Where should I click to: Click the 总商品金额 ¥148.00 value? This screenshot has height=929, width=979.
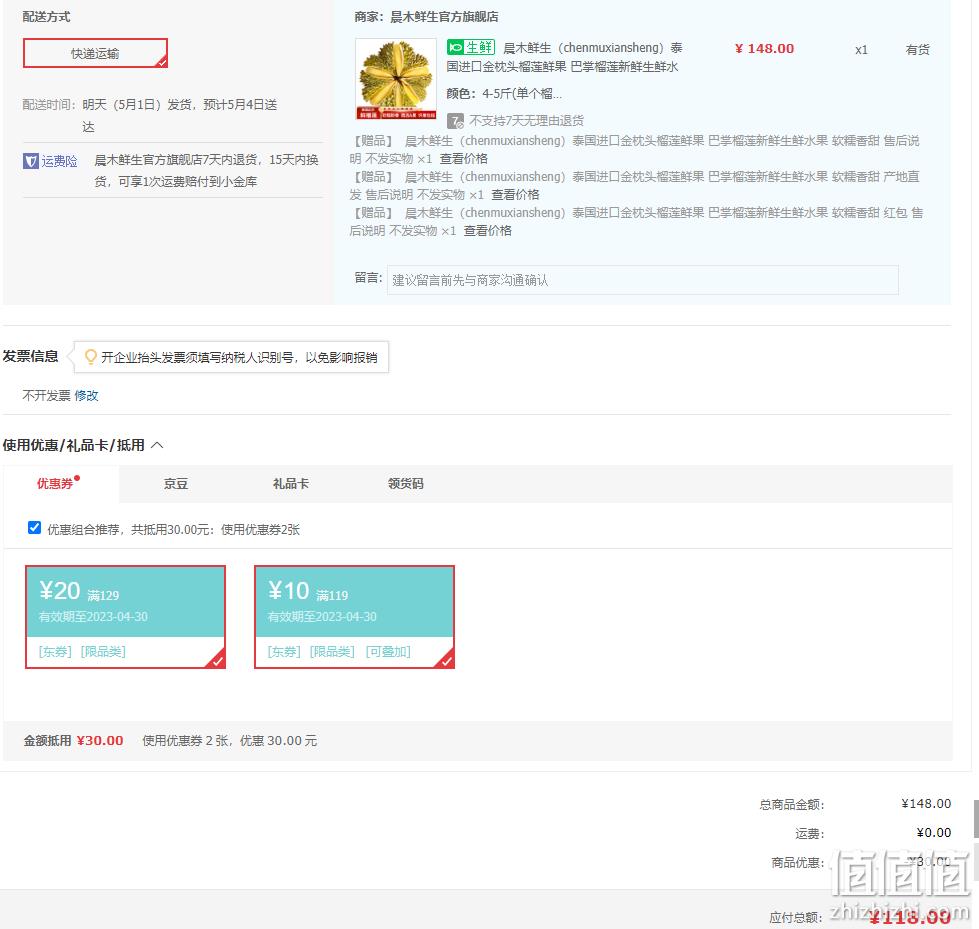(x=926, y=804)
